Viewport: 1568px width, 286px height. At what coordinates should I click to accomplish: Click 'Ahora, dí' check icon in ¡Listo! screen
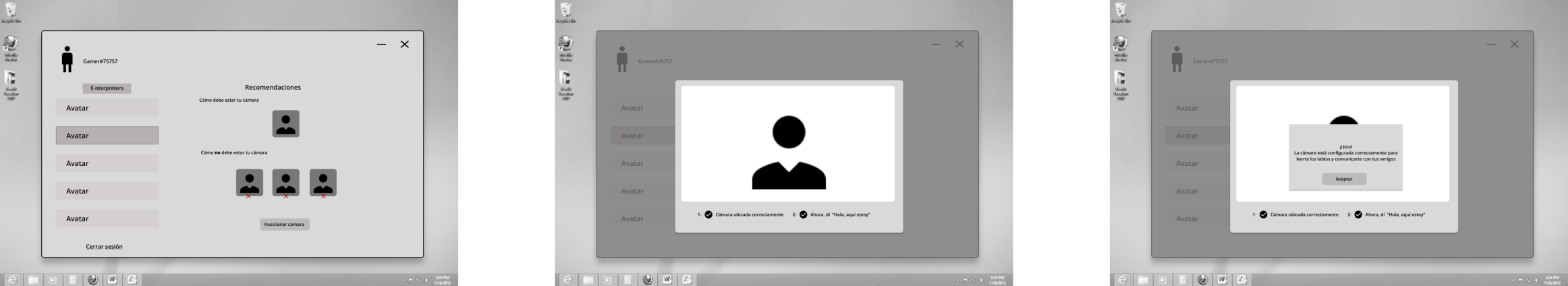1358,214
